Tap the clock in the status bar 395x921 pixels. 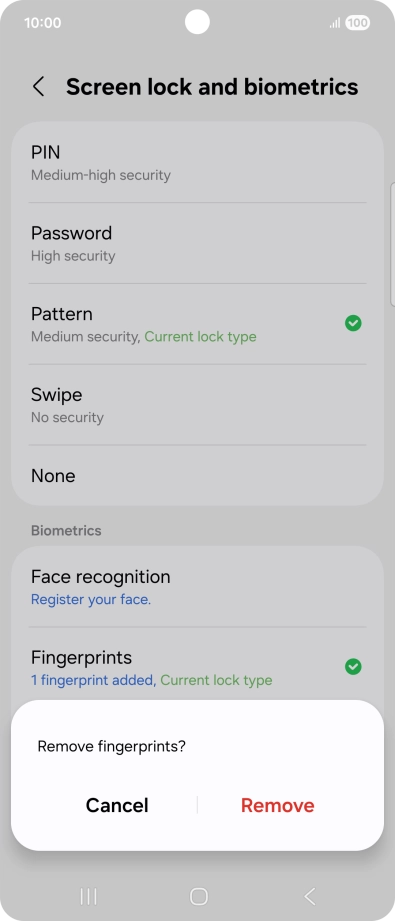pyautogui.click(x=42, y=23)
